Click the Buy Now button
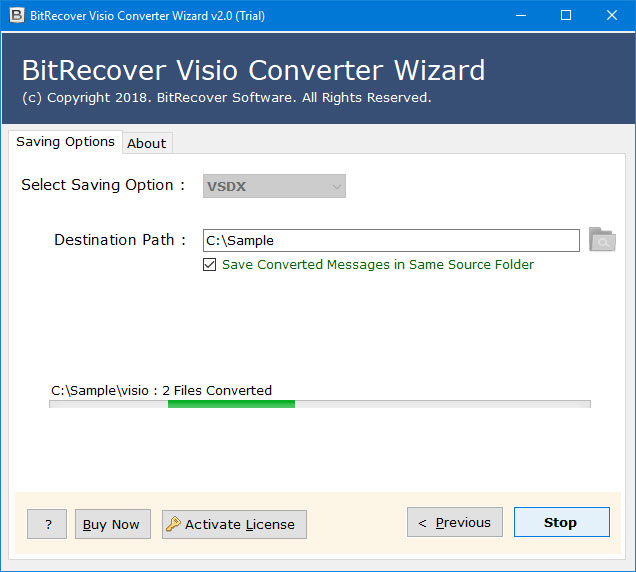 point(113,524)
